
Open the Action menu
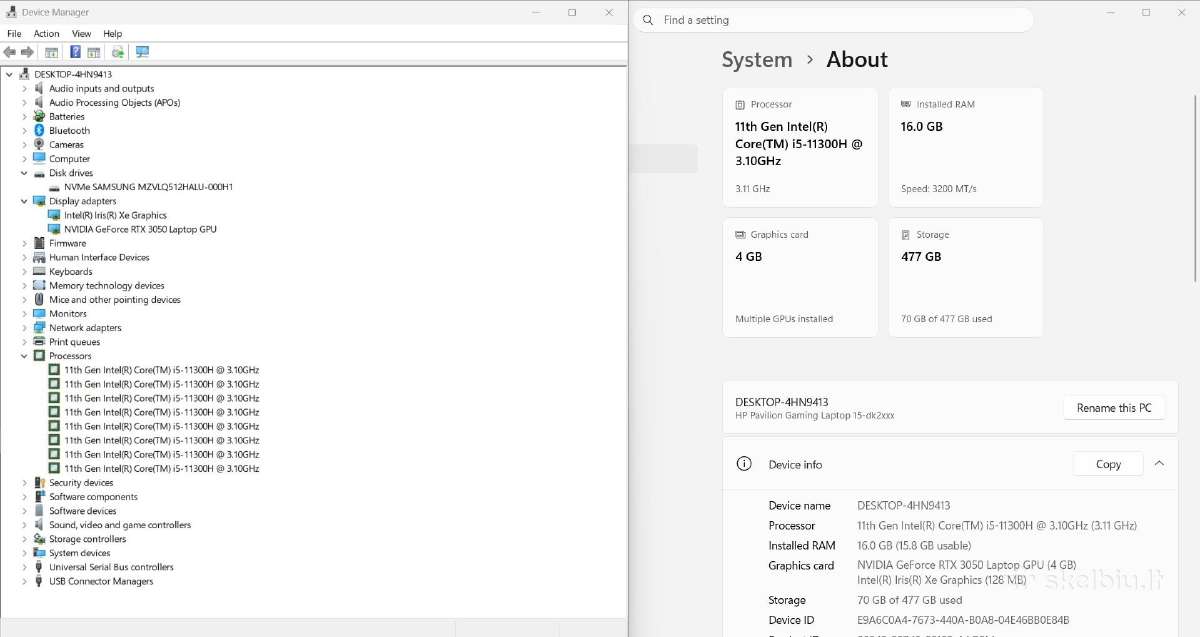[x=47, y=34]
